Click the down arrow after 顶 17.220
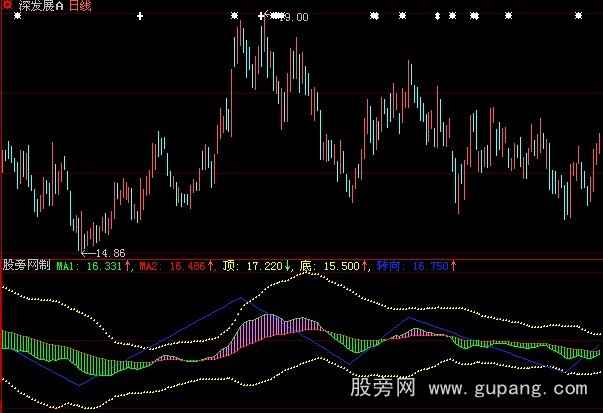The height and width of the screenshot is (413, 603). pyautogui.click(x=289, y=267)
